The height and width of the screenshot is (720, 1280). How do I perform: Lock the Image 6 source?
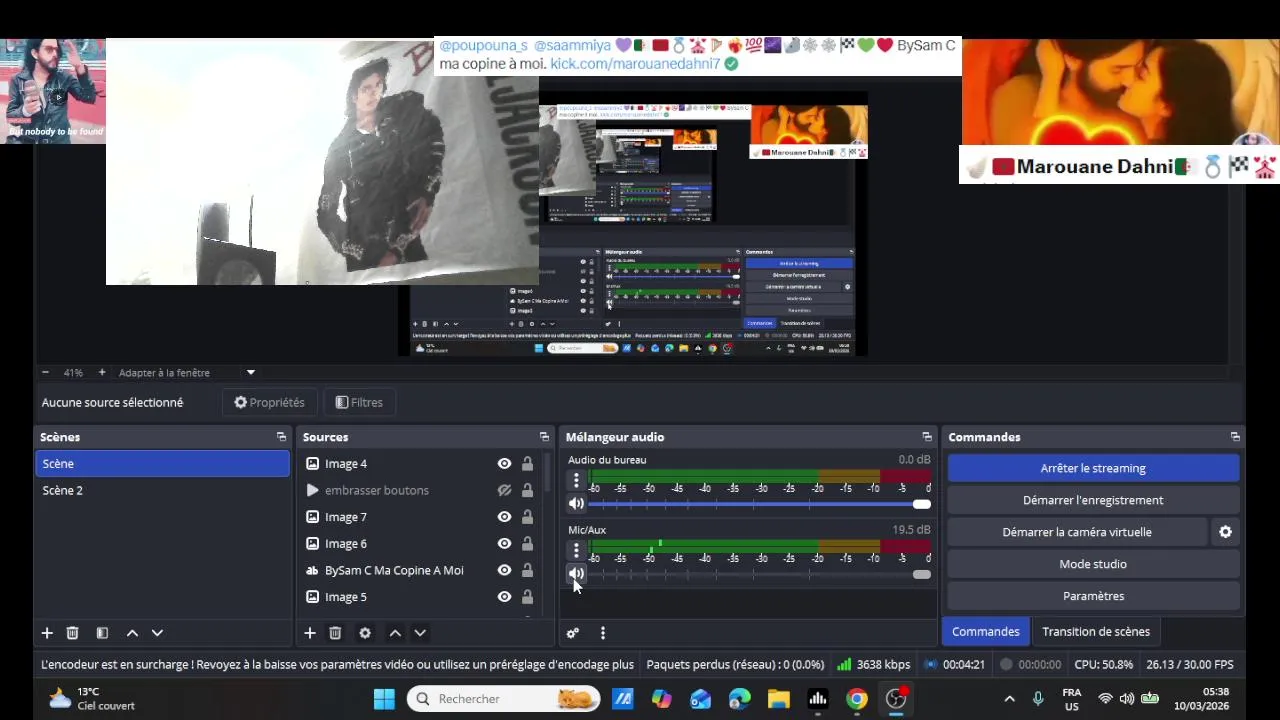[x=527, y=544]
